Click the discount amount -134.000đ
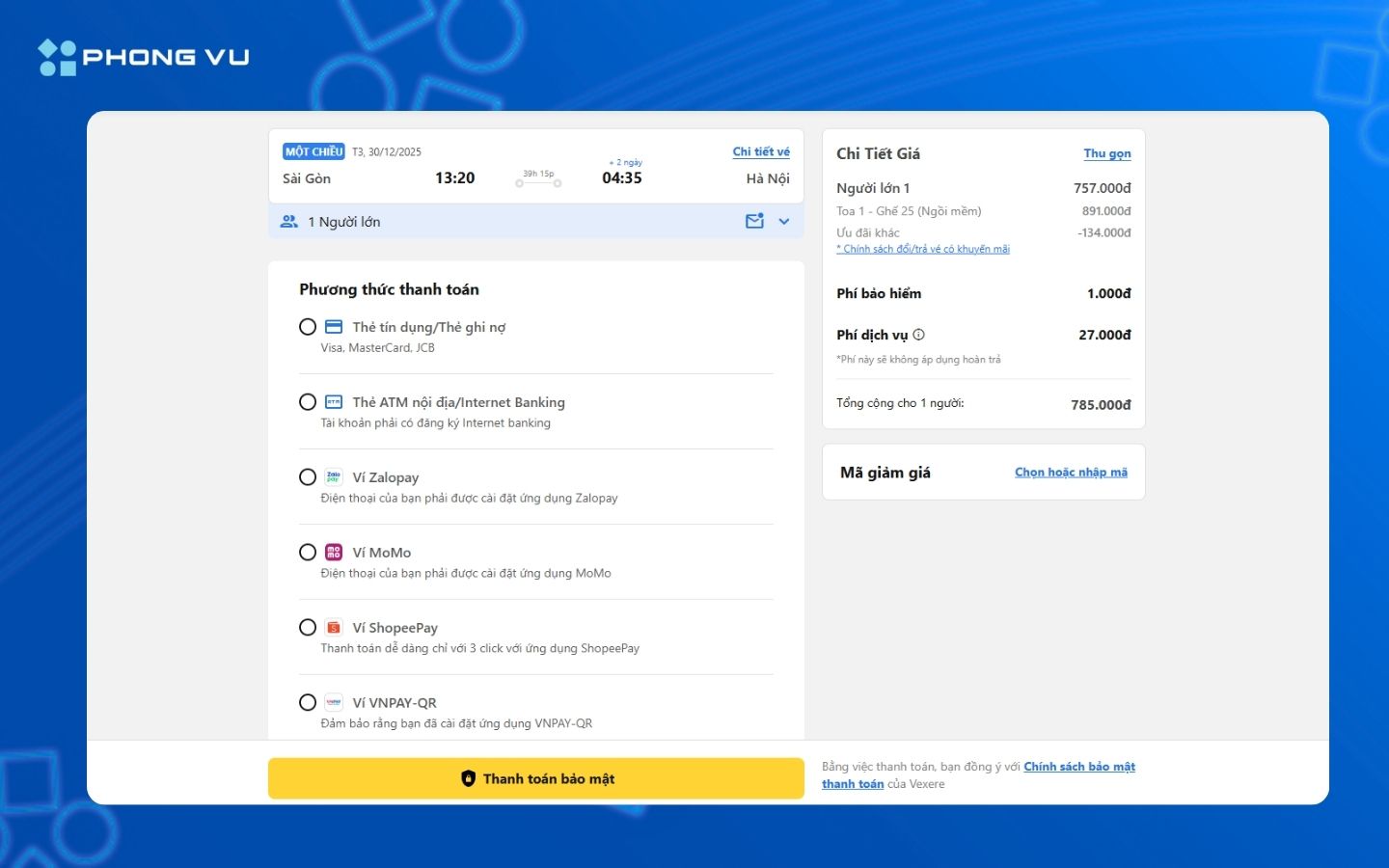1389x868 pixels. coord(1104,232)
